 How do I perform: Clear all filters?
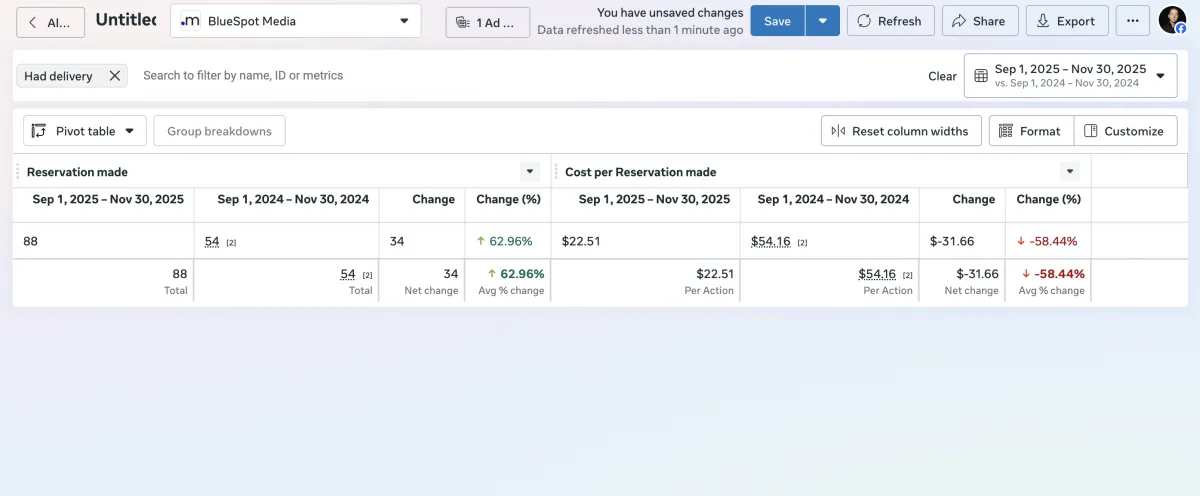tap(942, 76)
